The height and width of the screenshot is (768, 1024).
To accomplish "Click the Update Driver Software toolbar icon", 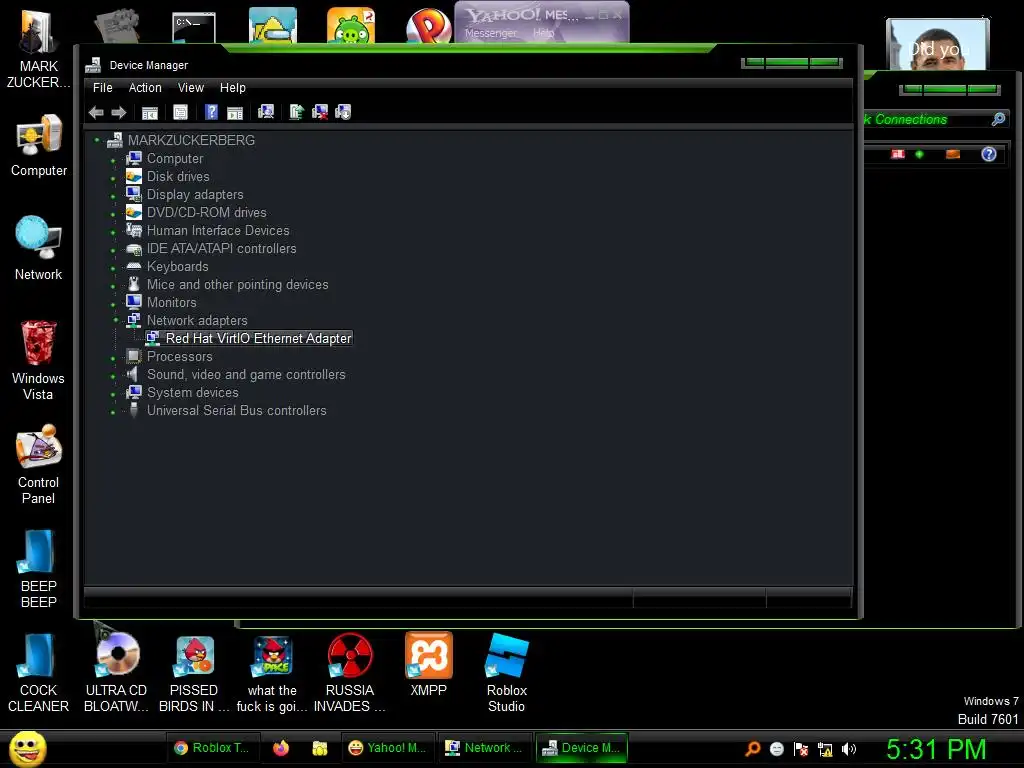I will click(296, 112).
